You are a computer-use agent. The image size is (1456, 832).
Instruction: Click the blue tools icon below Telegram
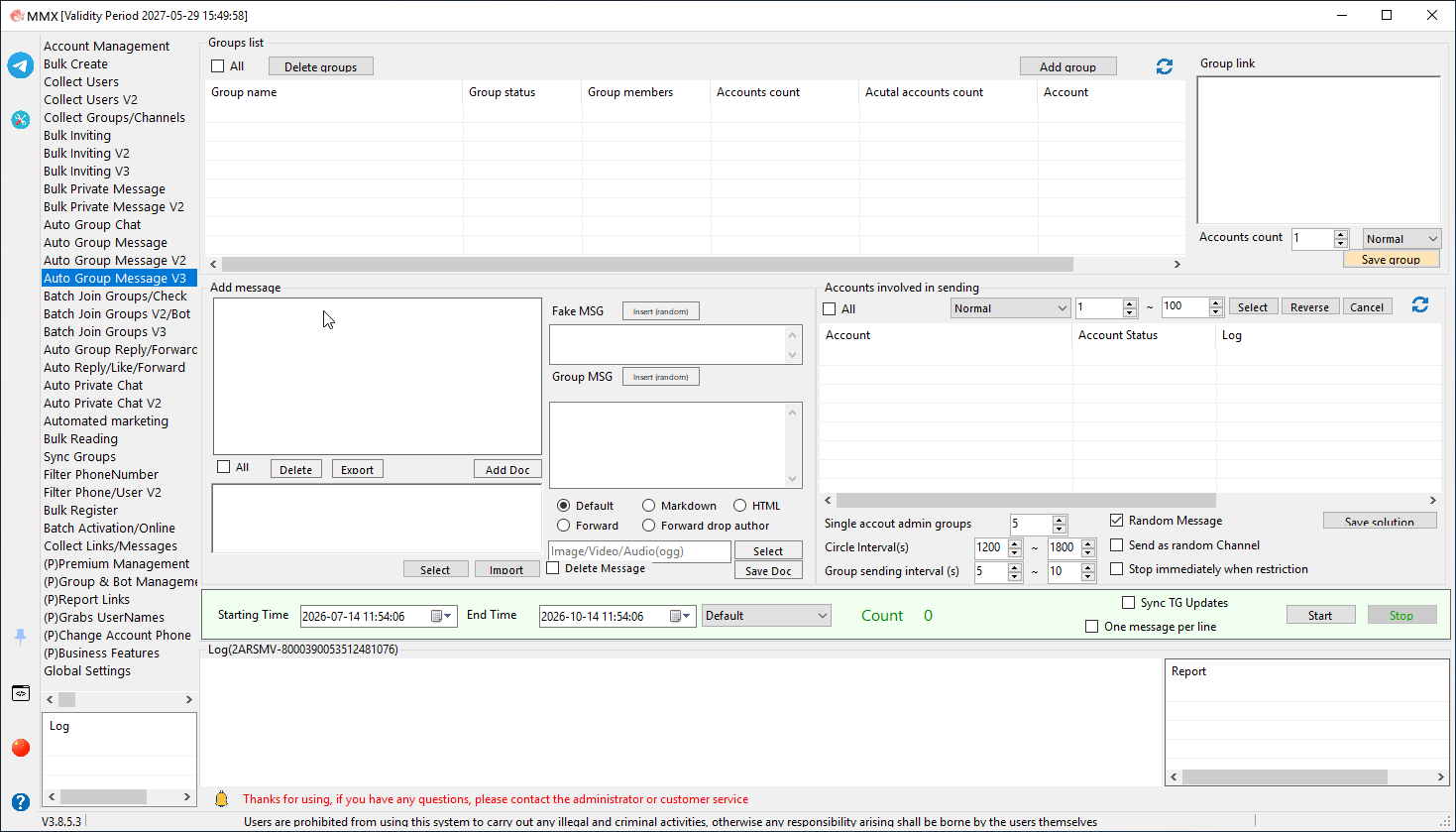(x=21, y=120)
